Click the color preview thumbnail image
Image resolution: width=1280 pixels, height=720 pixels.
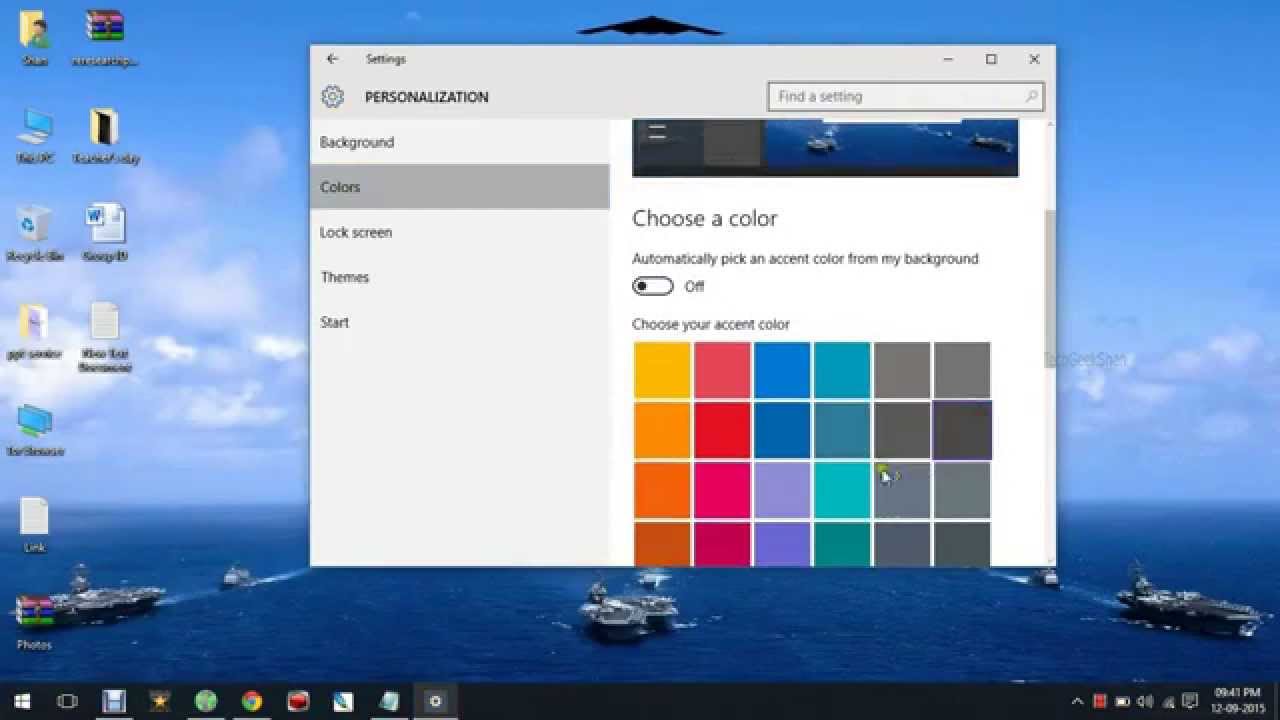[825, 148]
